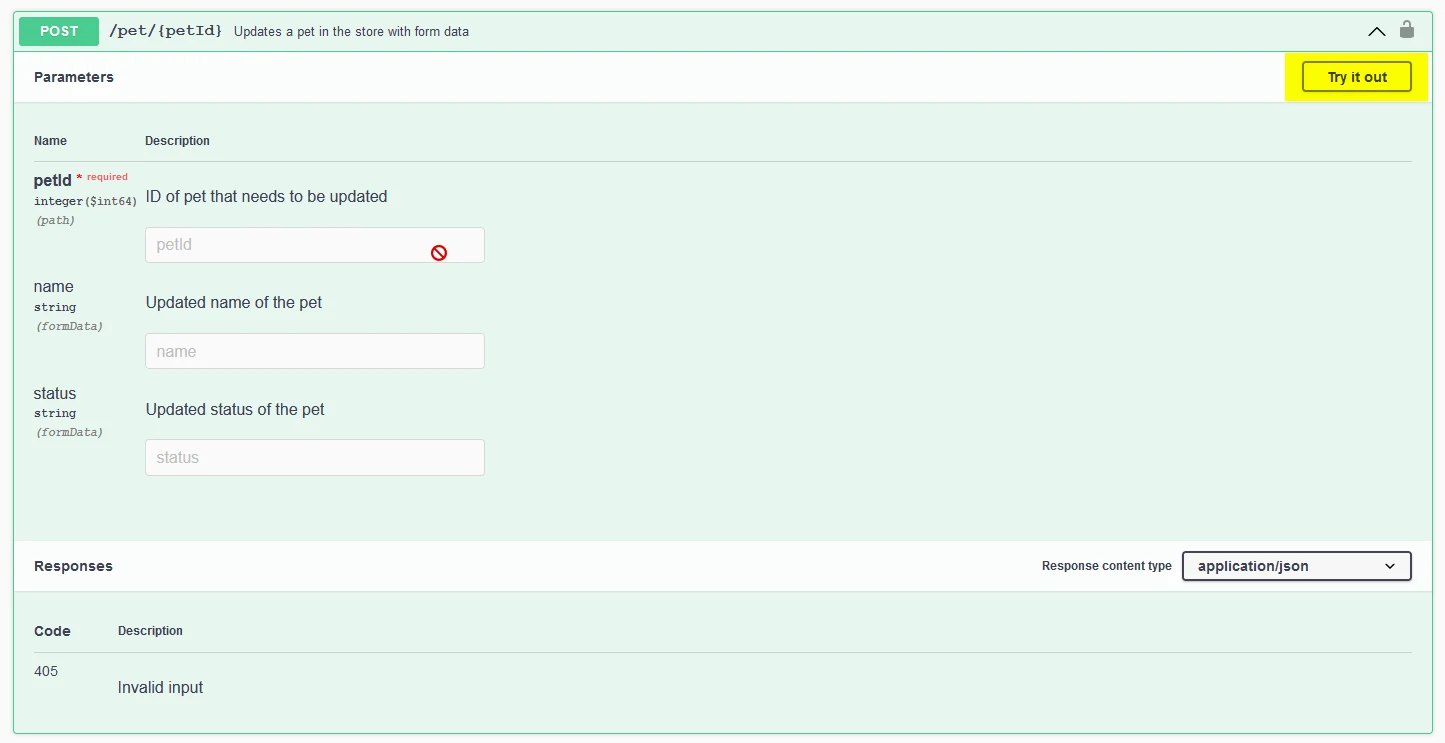
Task: Click the Responses section heading
Action: coord(73,566)
